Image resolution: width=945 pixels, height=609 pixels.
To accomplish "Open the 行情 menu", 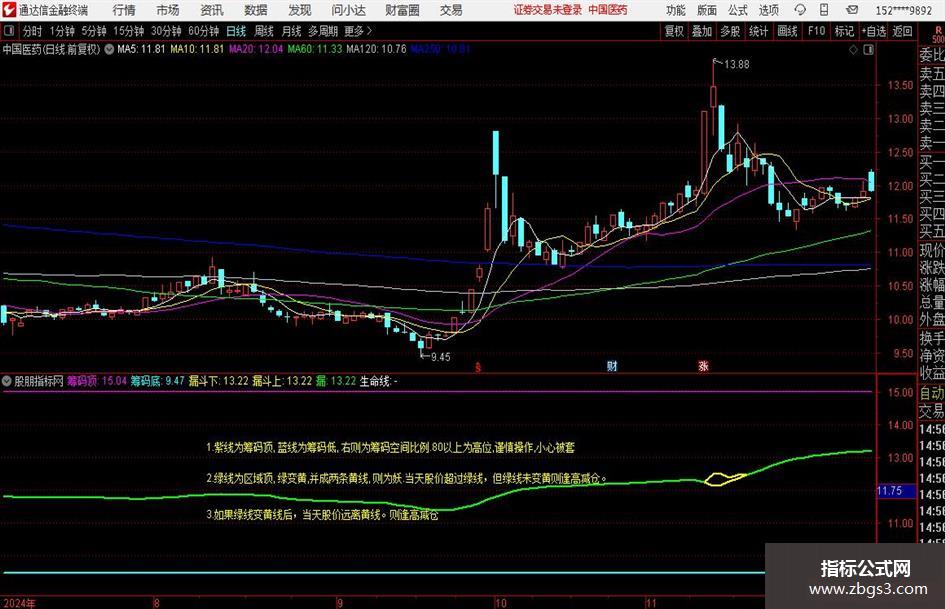I will [x=124, y=10].
